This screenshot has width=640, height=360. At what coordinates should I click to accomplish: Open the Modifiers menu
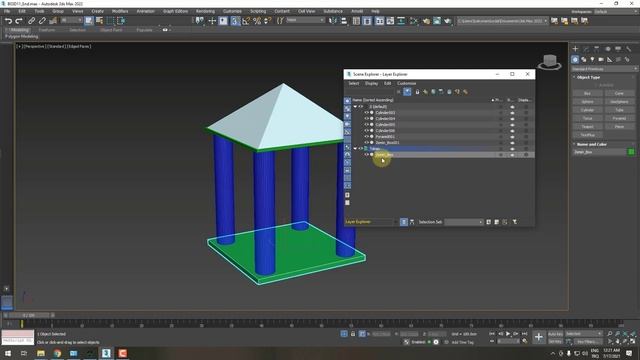point(120,11)
